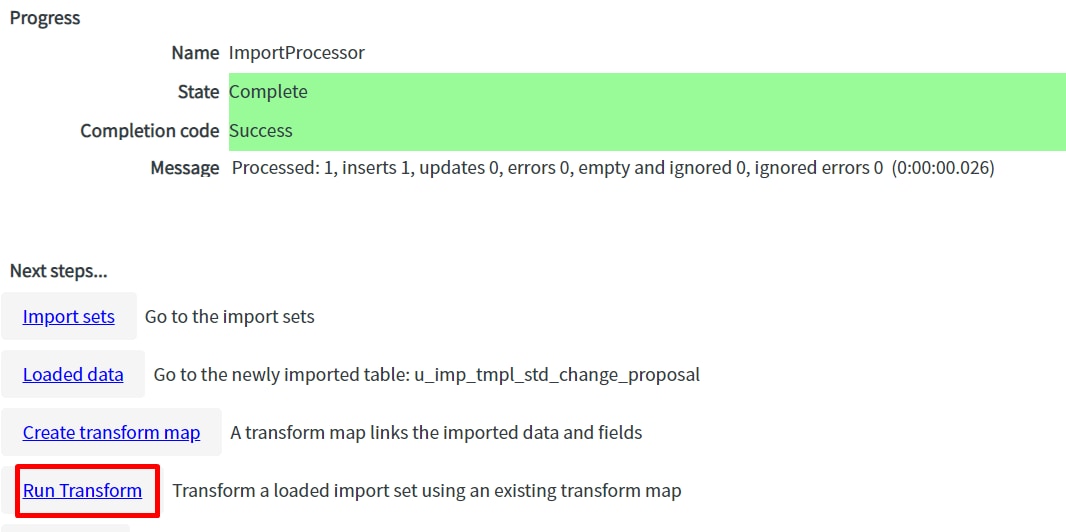Viewport: 1066px width, 532px height.
Task: Click the Run Transform link
Action: point(82,491)
